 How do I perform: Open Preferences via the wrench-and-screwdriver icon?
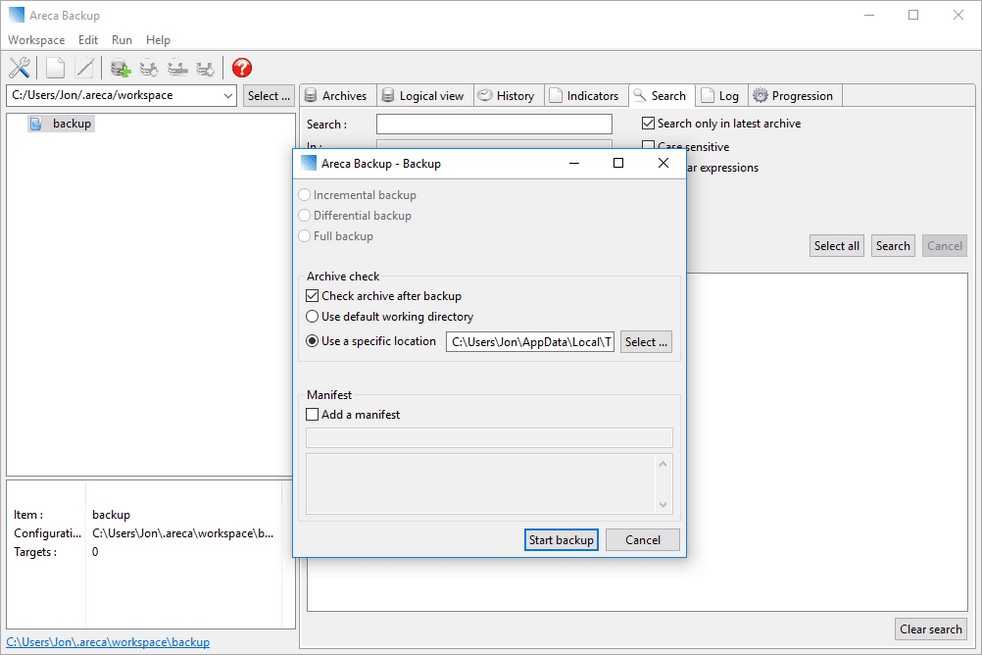point(19,68)
